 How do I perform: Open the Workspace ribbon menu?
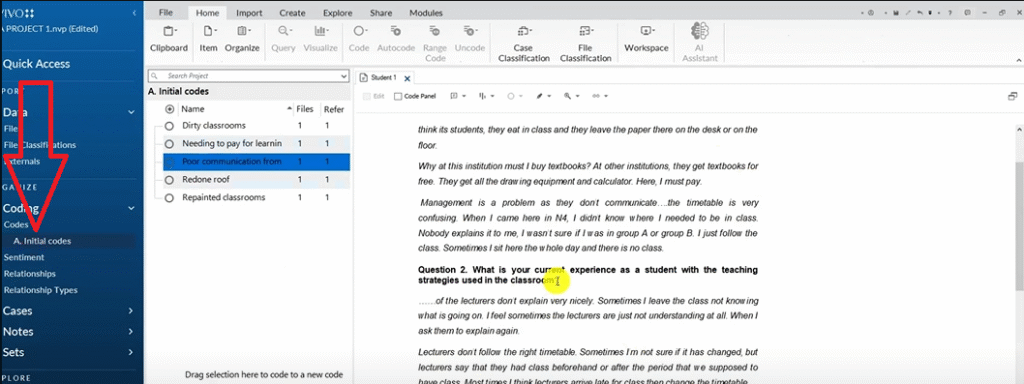(x=646, y=39)
